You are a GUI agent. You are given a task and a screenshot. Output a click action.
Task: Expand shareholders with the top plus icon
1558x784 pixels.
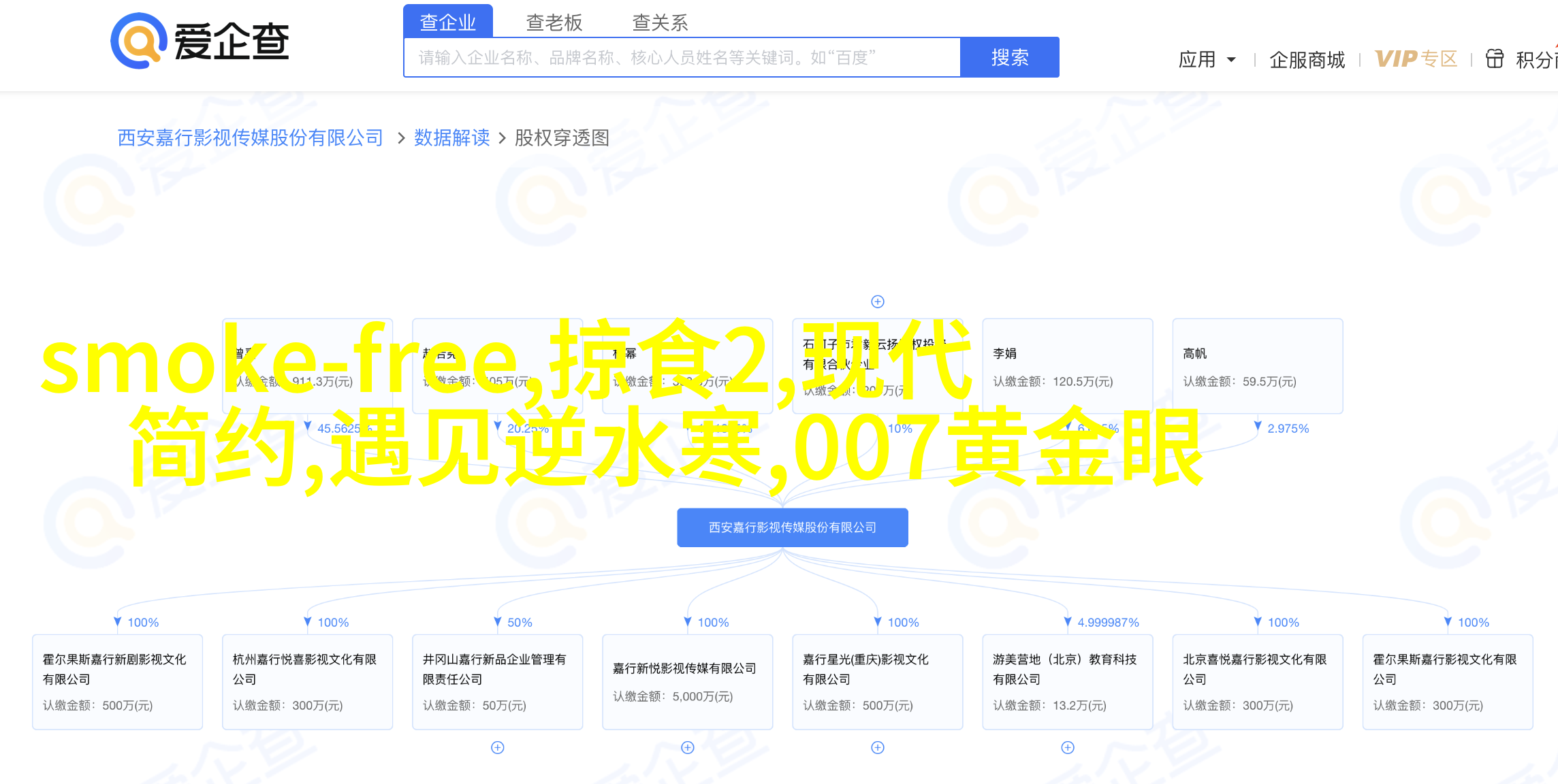tap(878, 301)
